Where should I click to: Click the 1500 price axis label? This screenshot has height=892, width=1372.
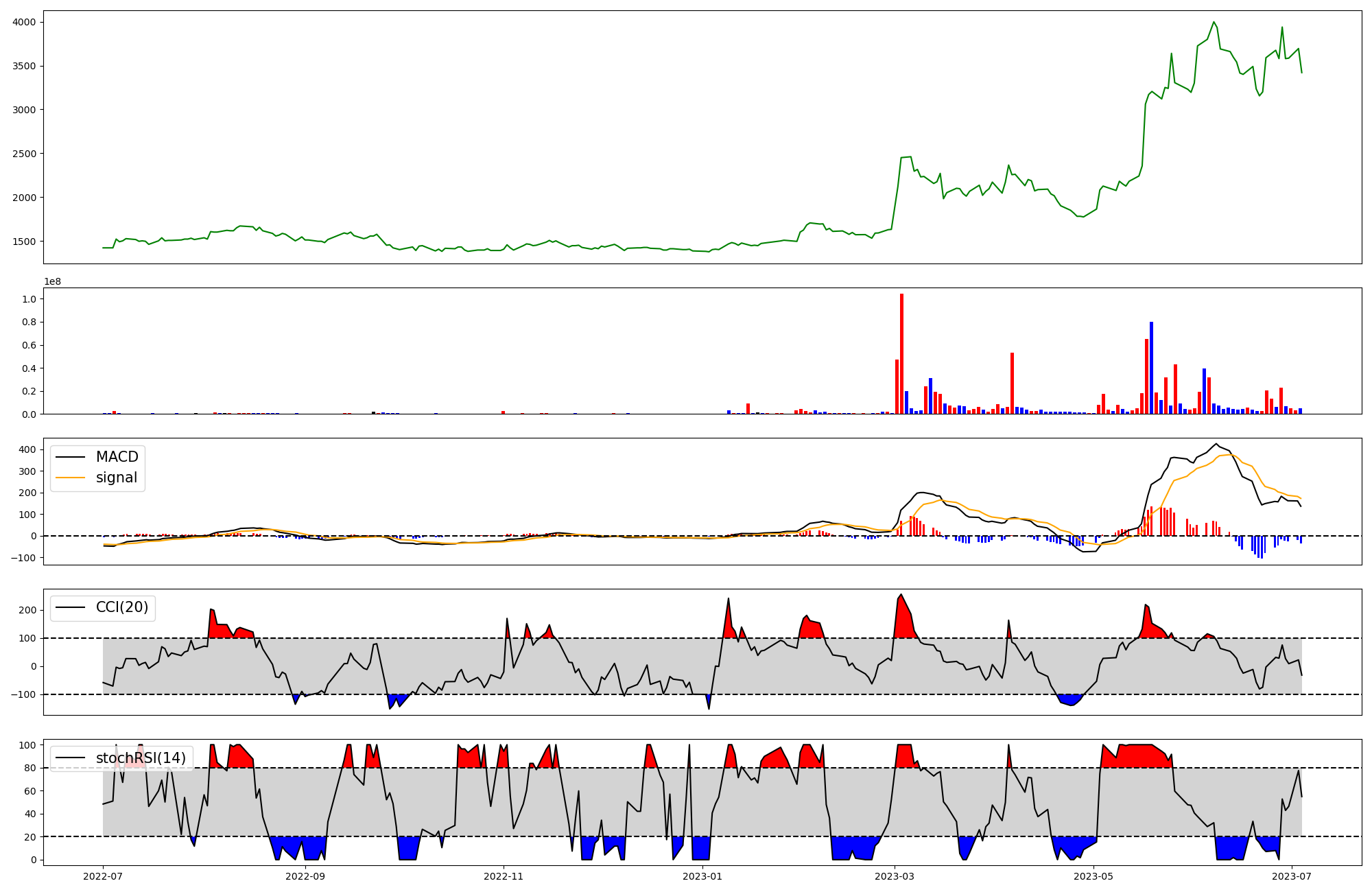23,242
